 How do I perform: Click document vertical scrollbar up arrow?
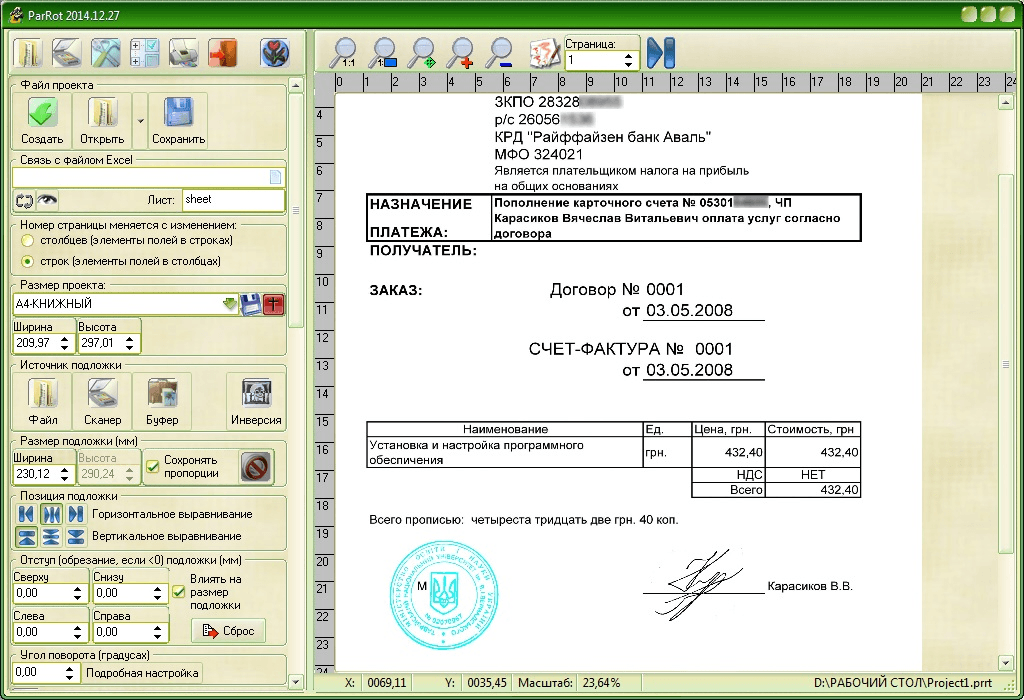(1006, 102)
